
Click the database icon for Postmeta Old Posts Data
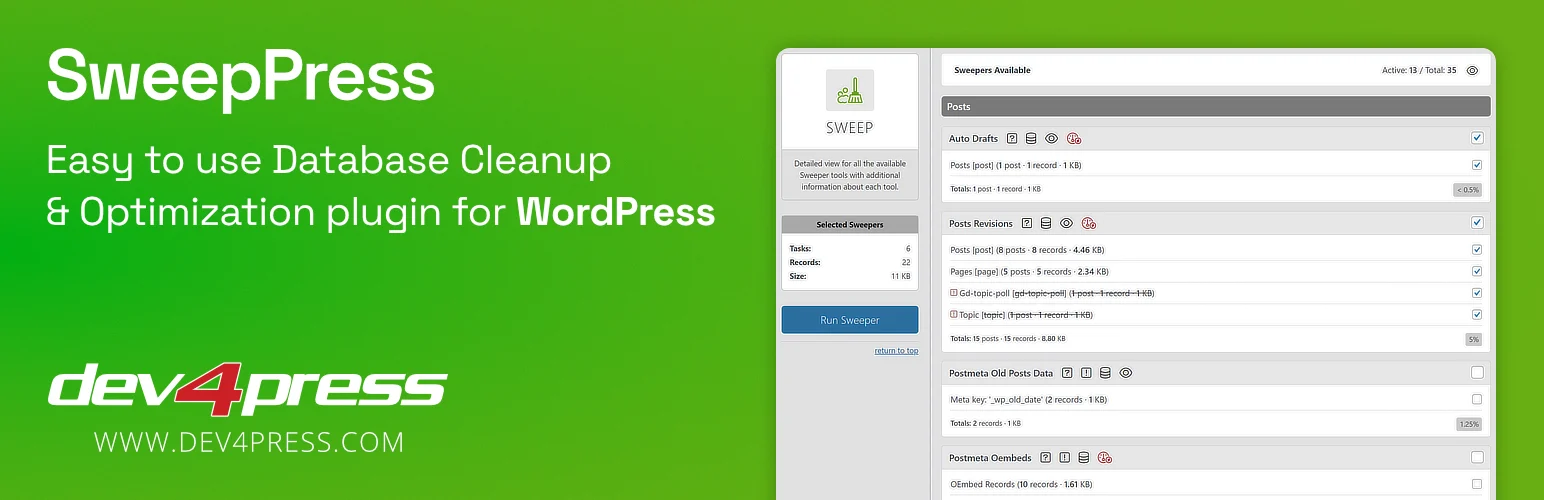(1105, 373)
